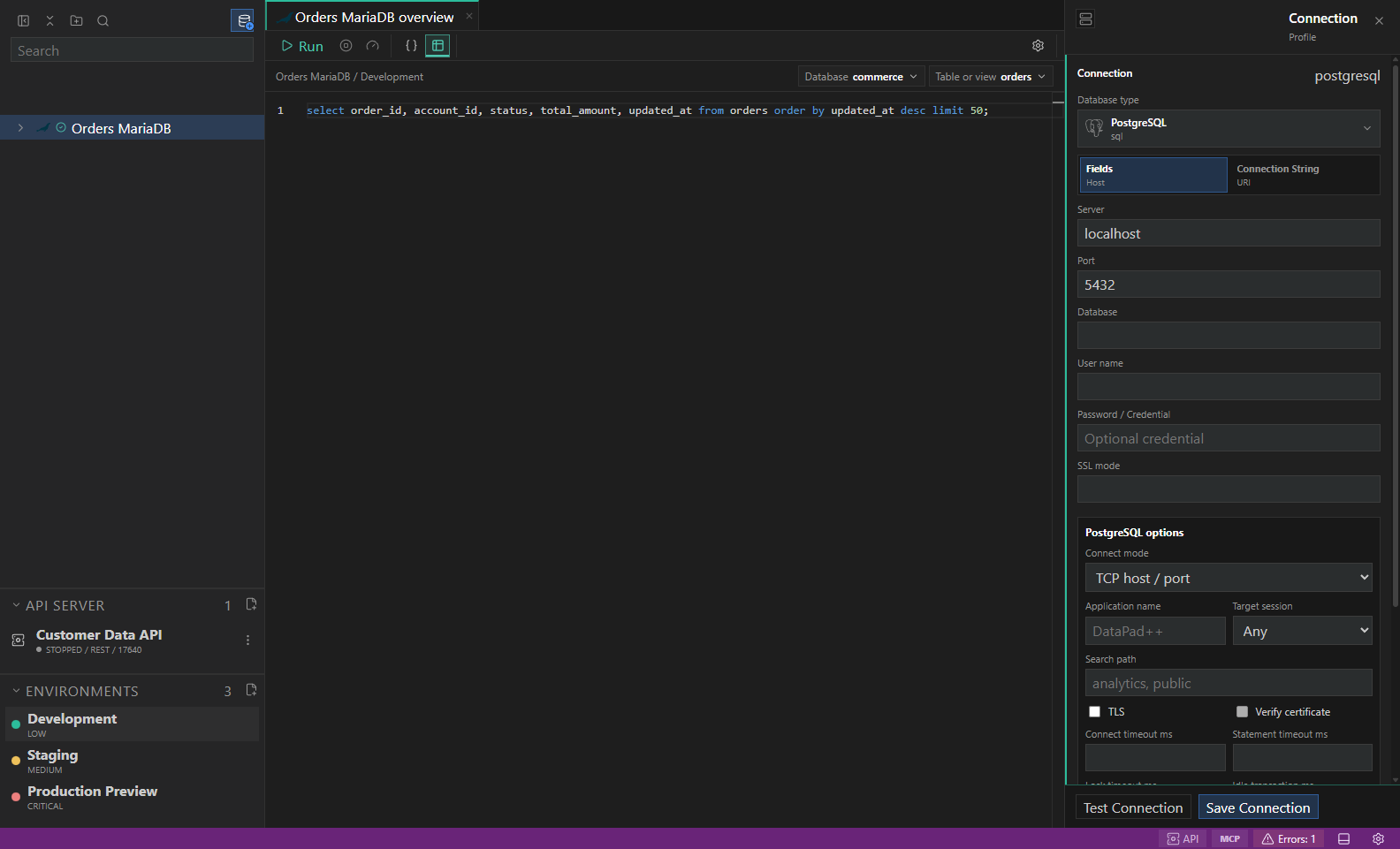Click the Customer Data API server icon
The width and height of the screenshot is (1400, 849).
tap(18, 640)
